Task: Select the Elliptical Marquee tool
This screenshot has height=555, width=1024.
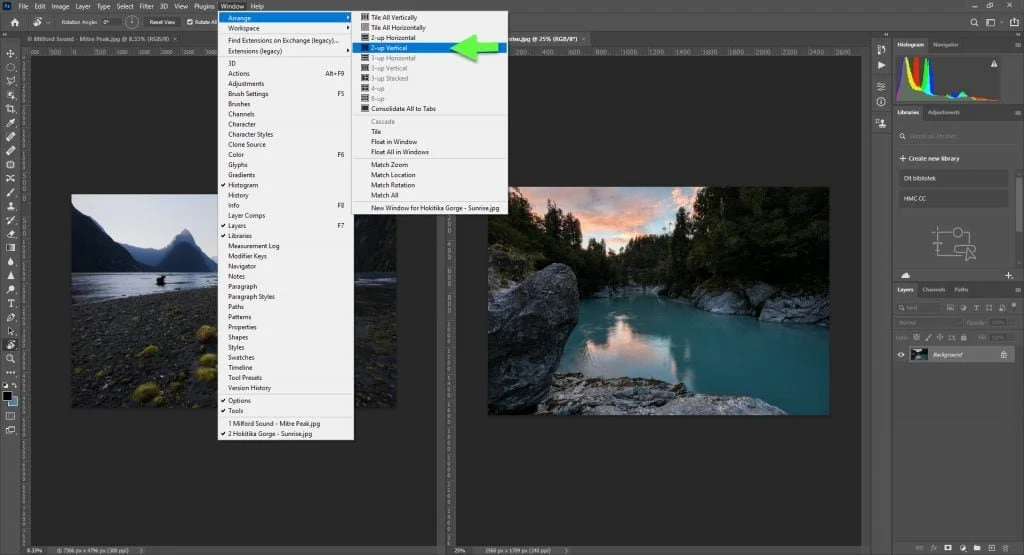Action: click(10, 67)
